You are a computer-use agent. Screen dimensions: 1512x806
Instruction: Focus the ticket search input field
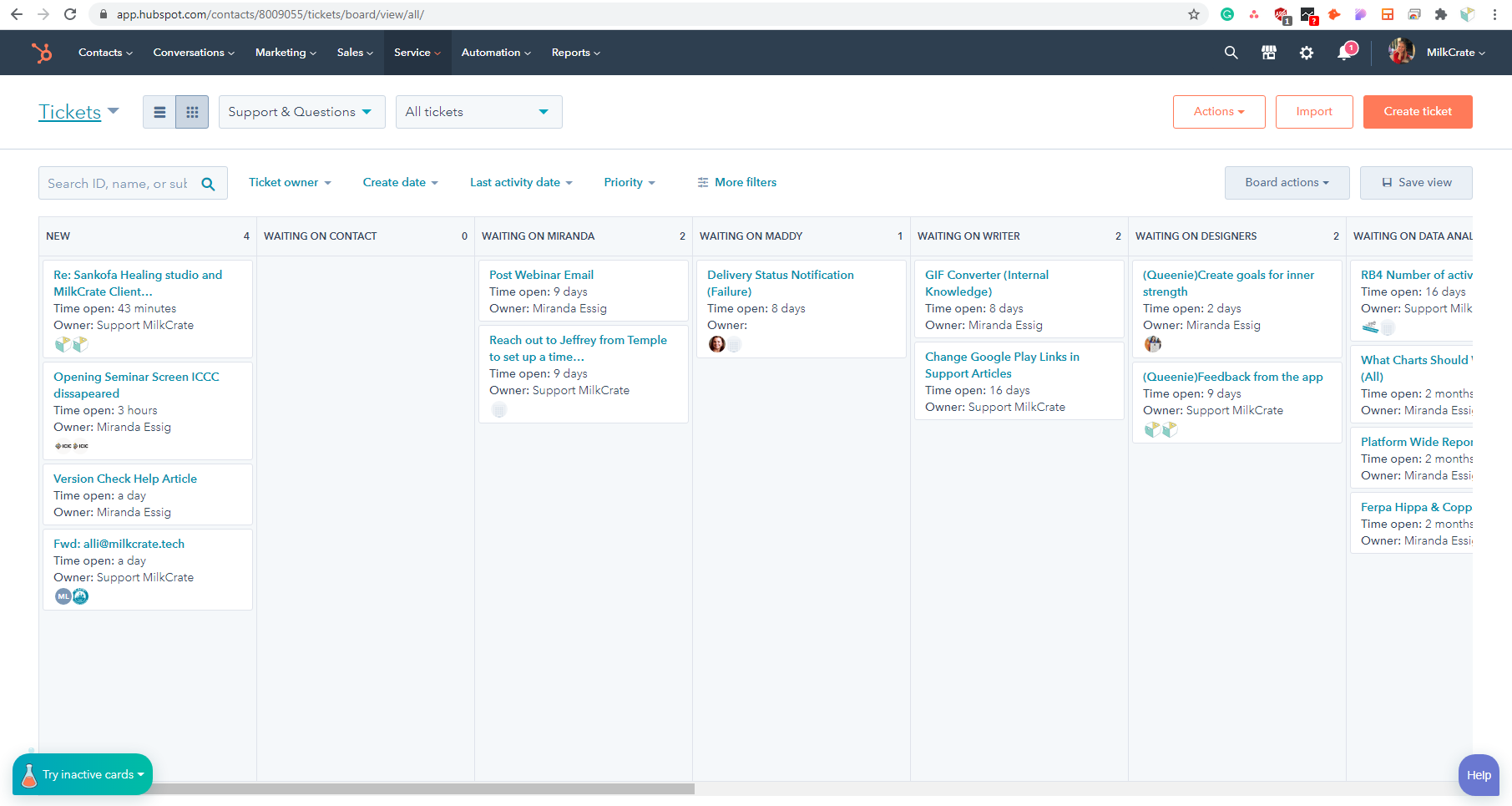117,184
